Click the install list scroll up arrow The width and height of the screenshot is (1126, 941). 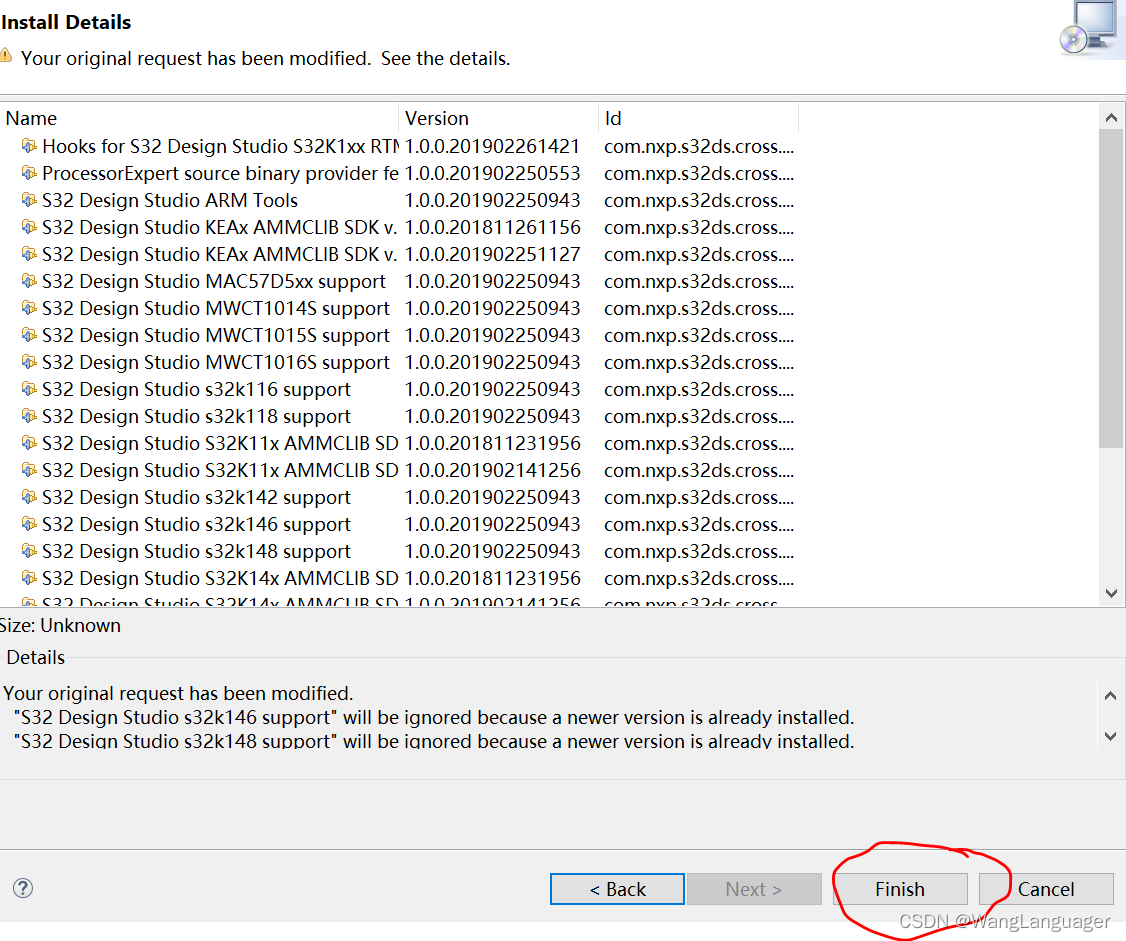[1111, 118]
